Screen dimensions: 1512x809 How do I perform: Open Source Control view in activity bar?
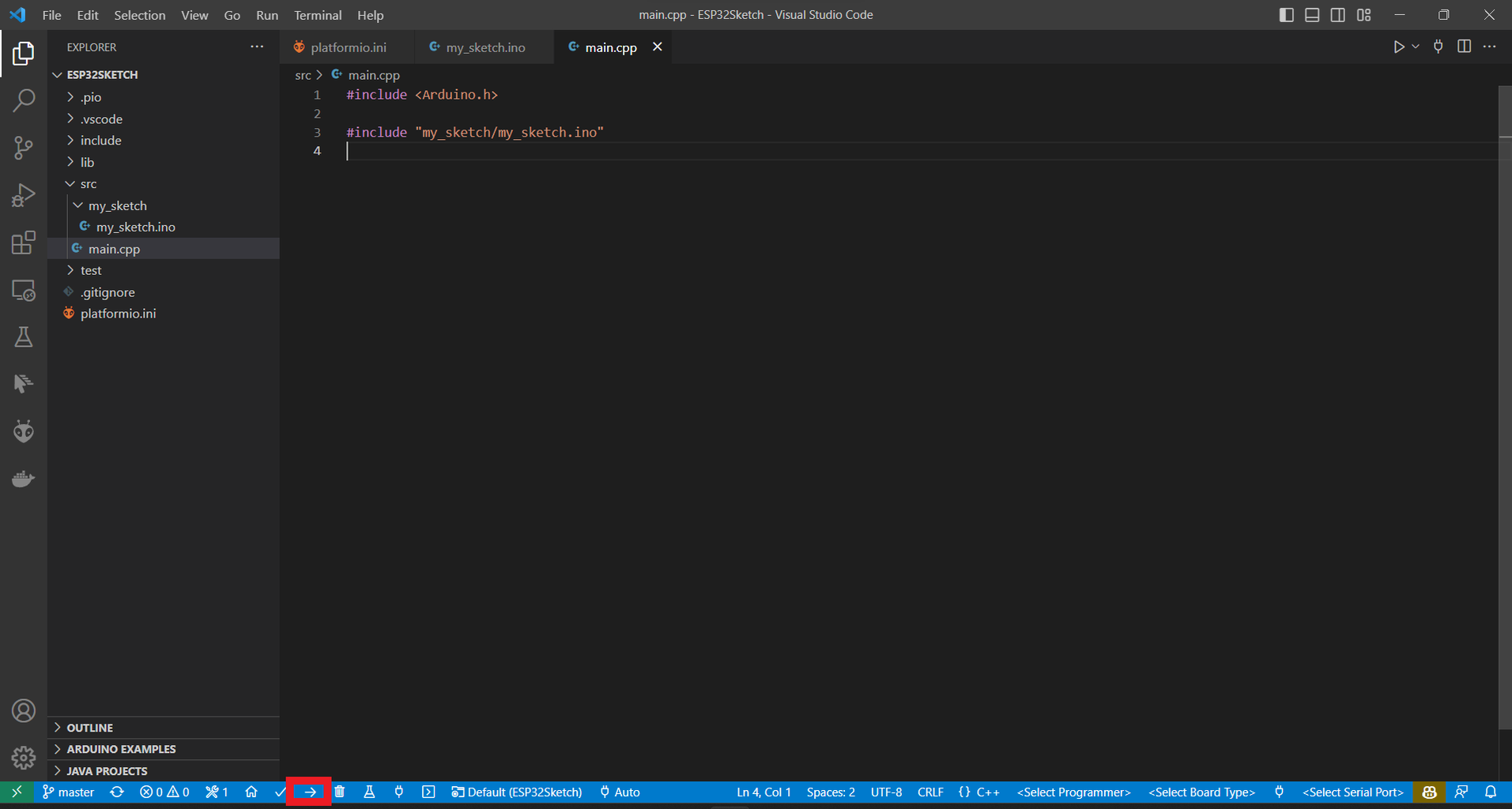[24, 148]
